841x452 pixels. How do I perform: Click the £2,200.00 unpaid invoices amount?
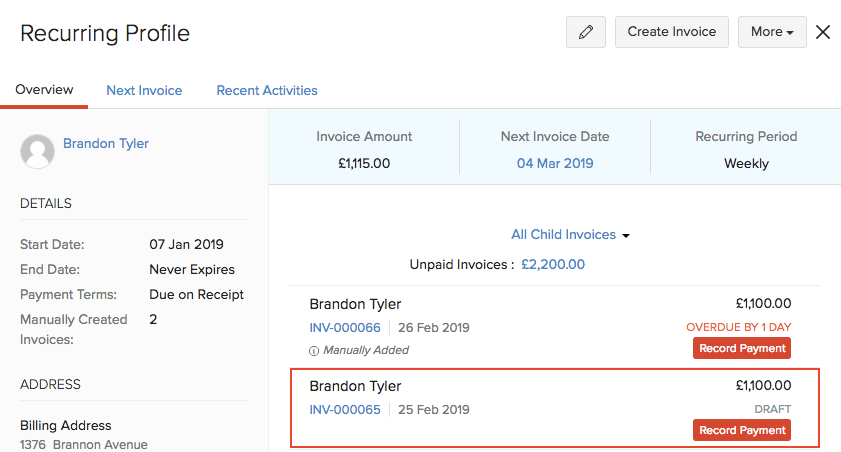[x=553, y=265]
